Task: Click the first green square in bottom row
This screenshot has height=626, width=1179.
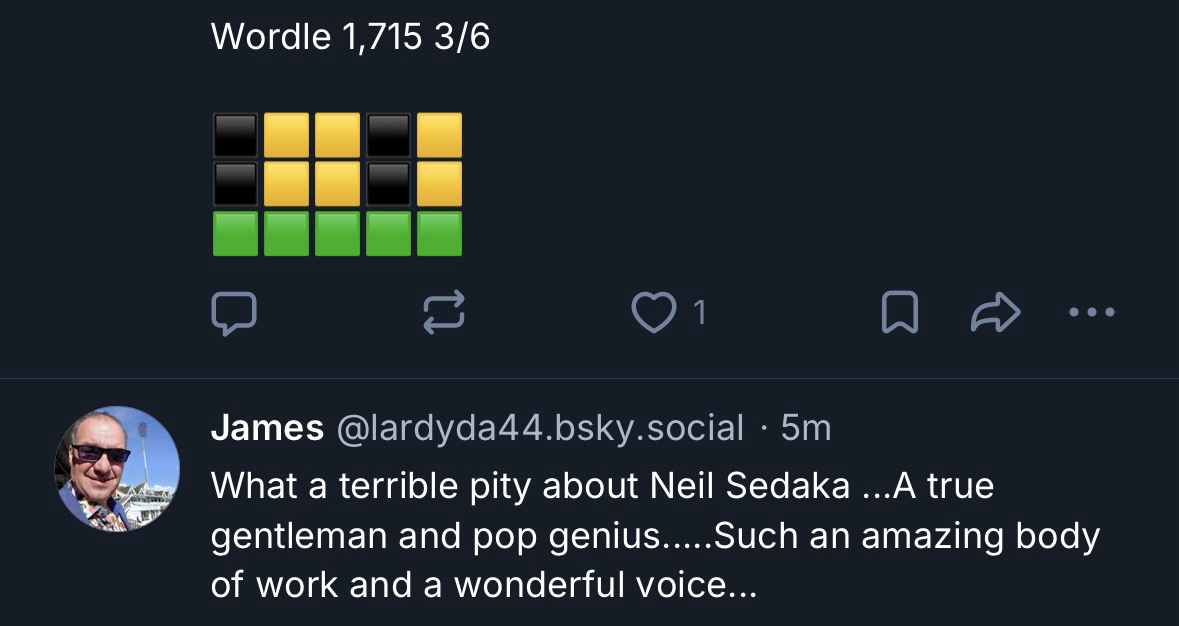Action: point(236,233)
